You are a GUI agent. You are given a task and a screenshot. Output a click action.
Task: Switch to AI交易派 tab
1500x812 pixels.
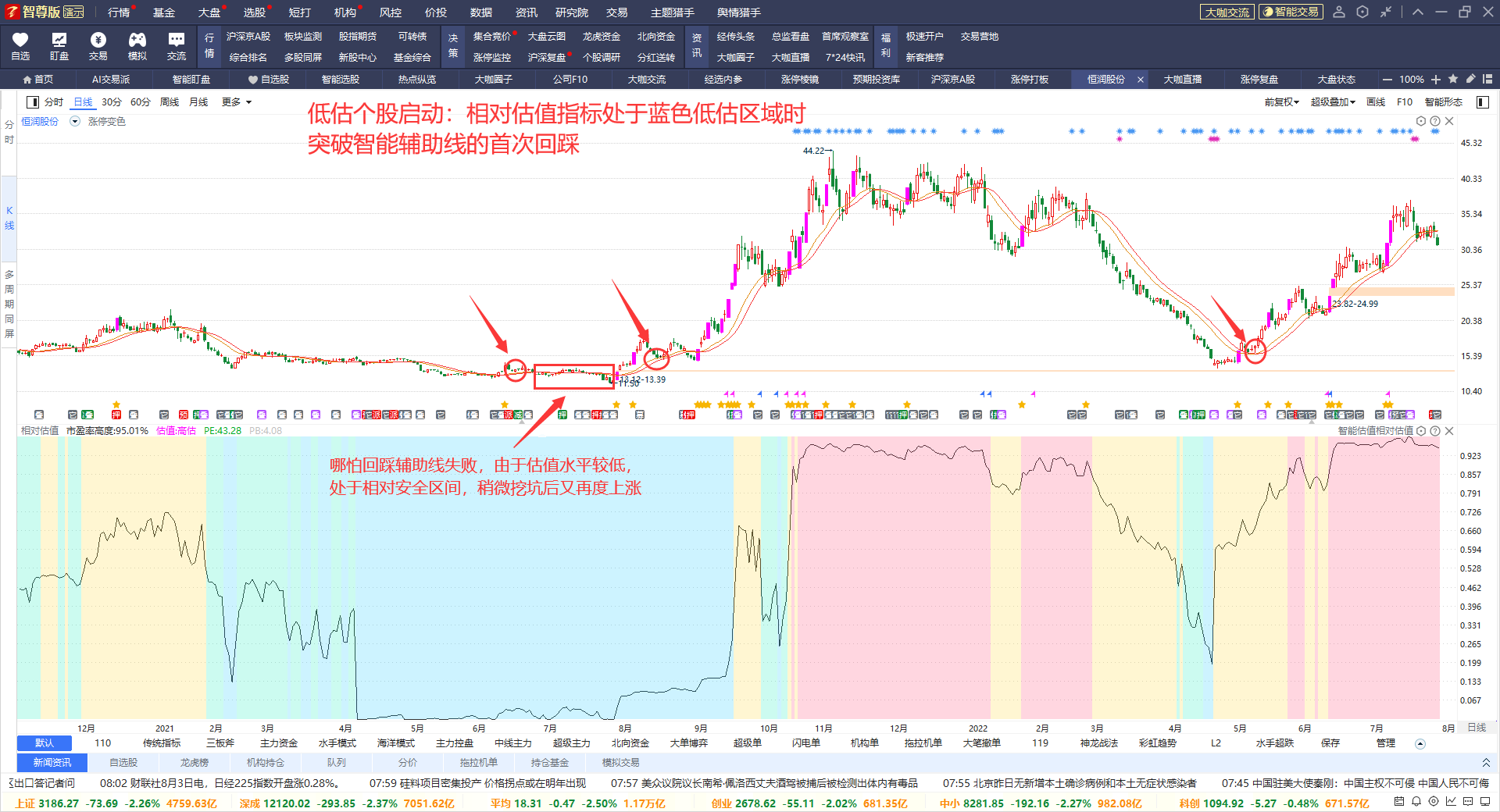pos(111,80)
